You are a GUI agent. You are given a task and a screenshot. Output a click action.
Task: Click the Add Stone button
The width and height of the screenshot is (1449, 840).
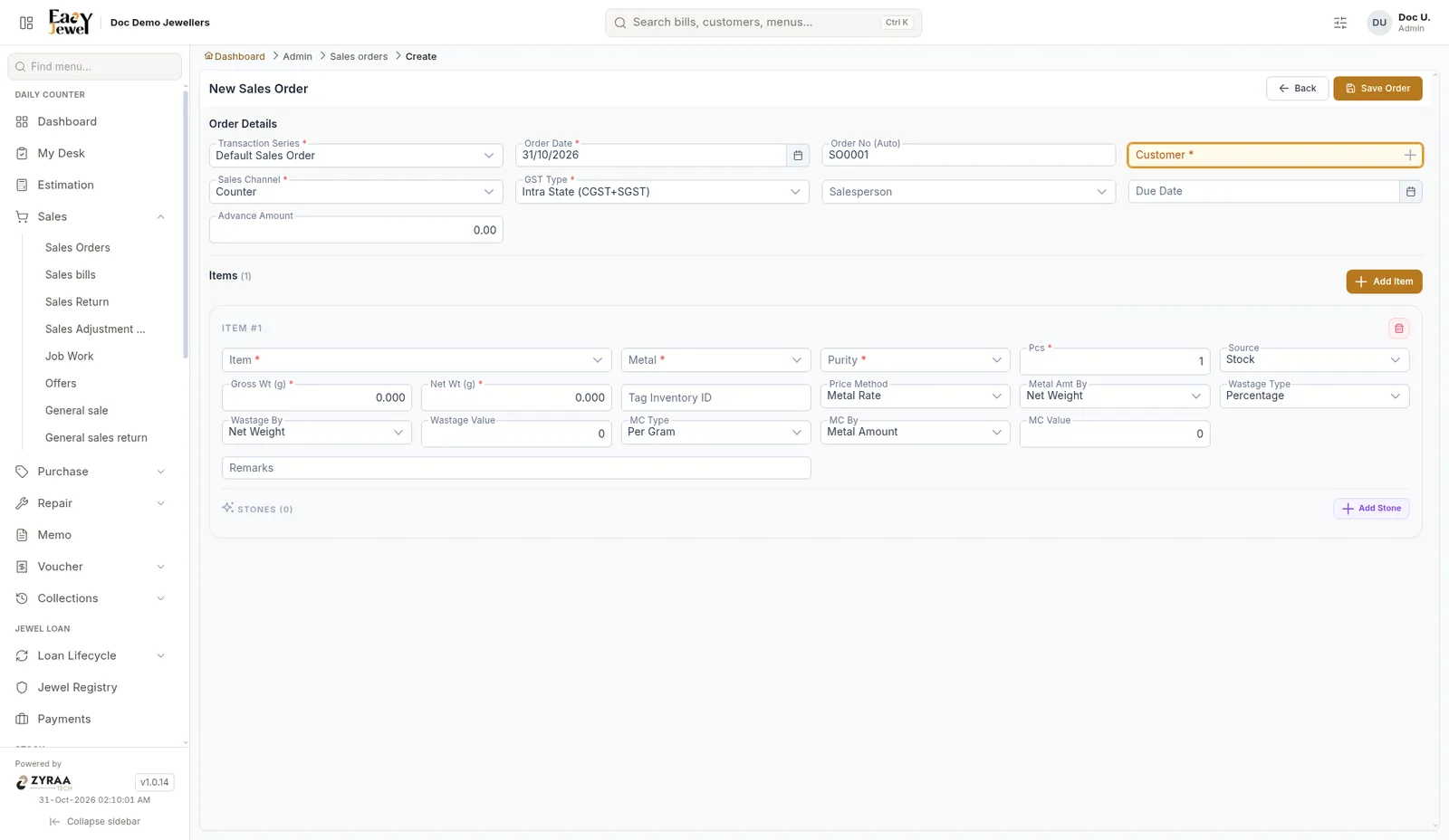pos(1371,509)
